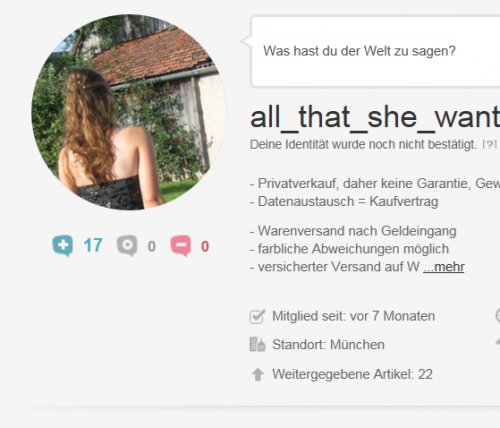The width and height of the screenshot is (500, 428).
Task: Click the location buildings icon
Action: click(x=257, y=344)
